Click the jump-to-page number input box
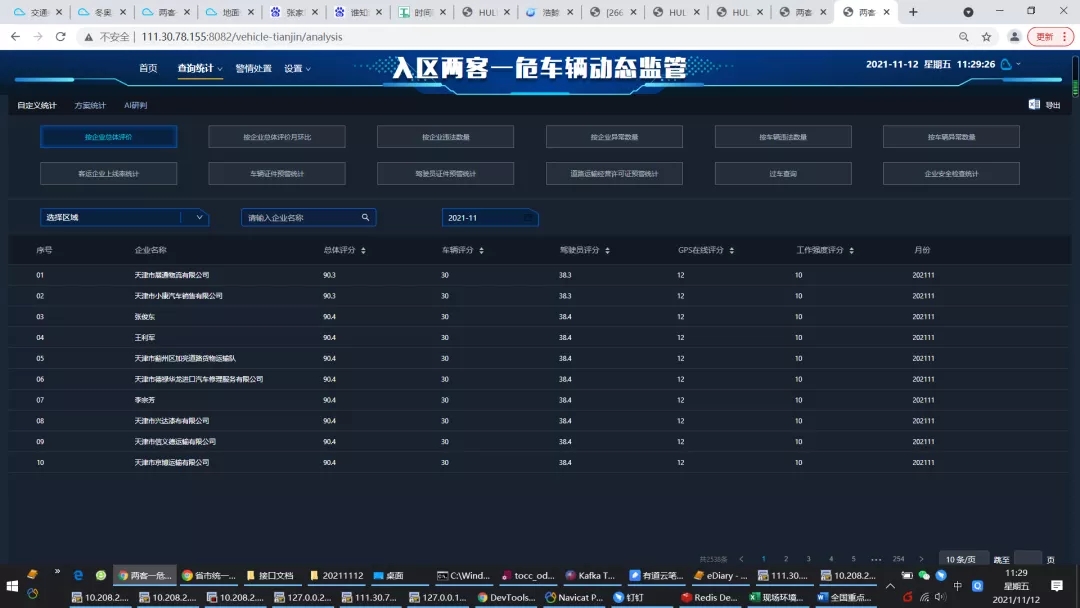The height and width of the screenshot is (608, 1080). tap(1028, 559)
